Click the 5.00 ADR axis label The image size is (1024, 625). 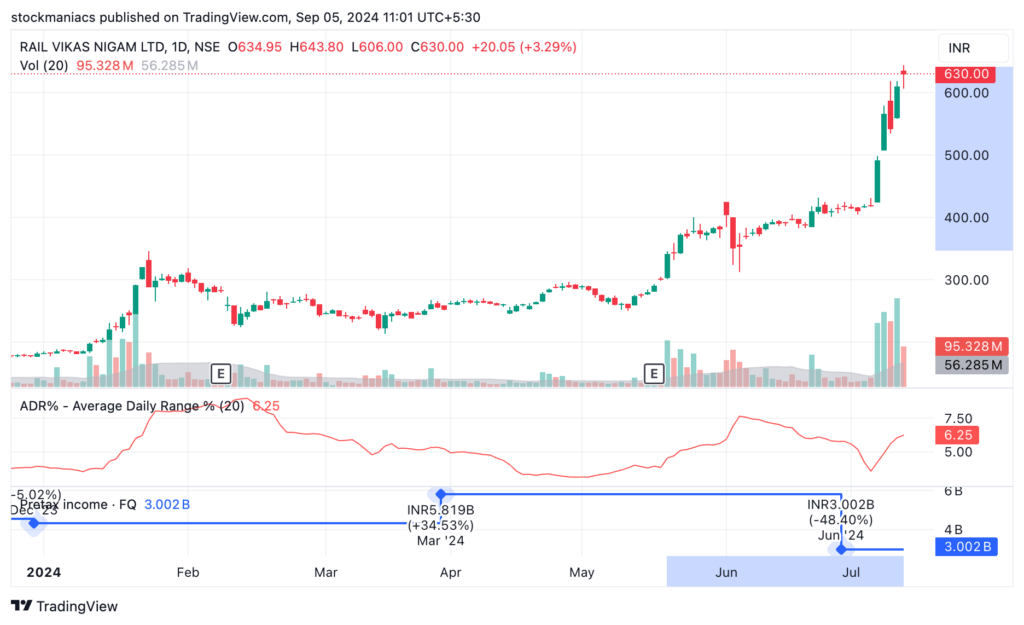point(958,452)
